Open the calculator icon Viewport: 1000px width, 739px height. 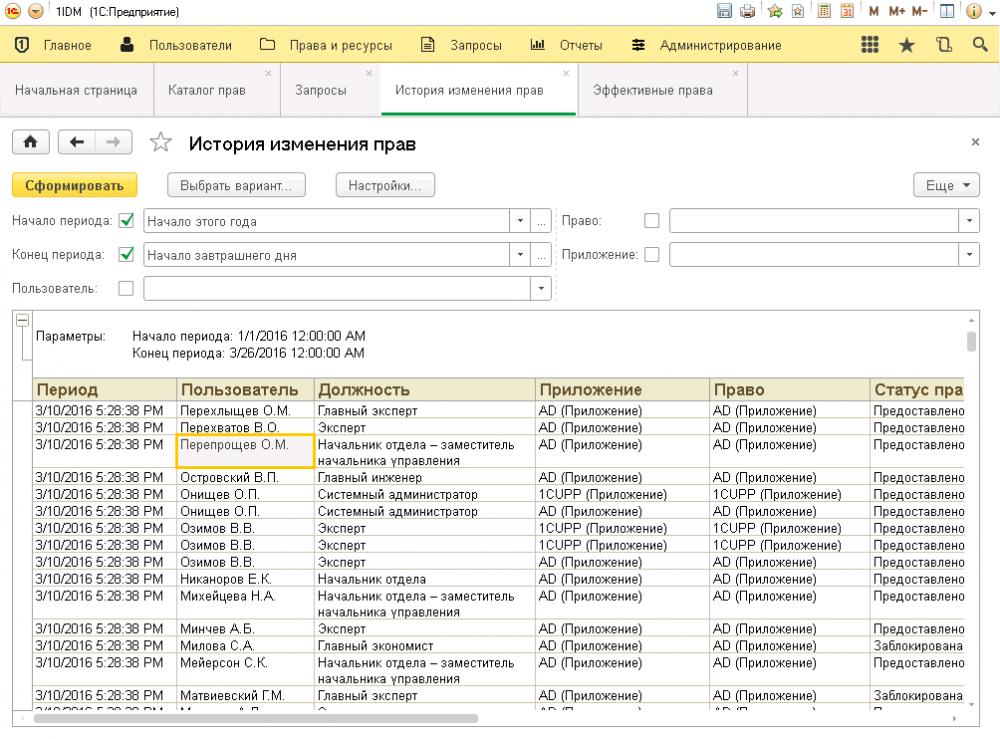(x=824, y=12)
